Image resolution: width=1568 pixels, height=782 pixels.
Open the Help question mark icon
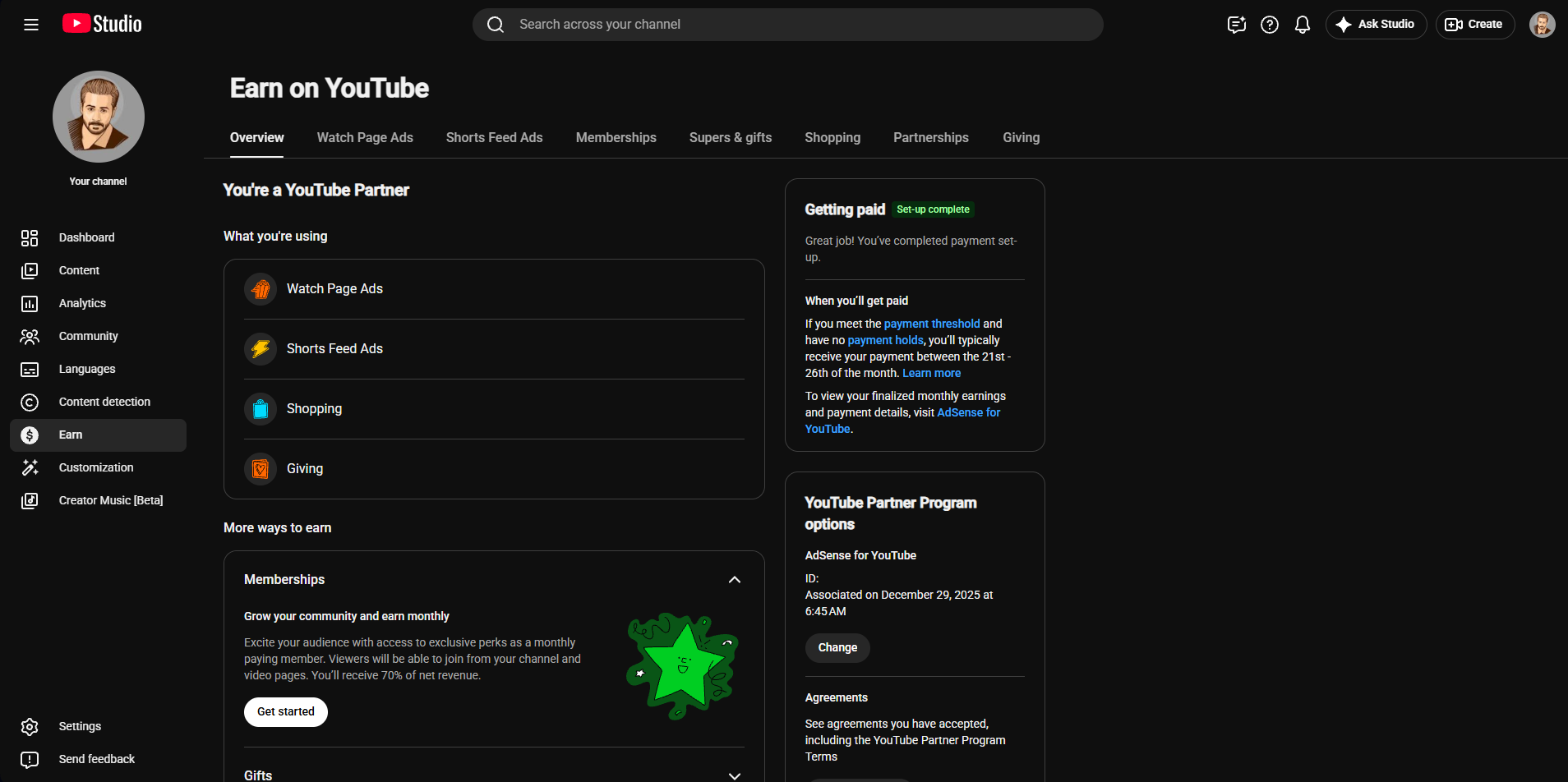(1270, 25)
